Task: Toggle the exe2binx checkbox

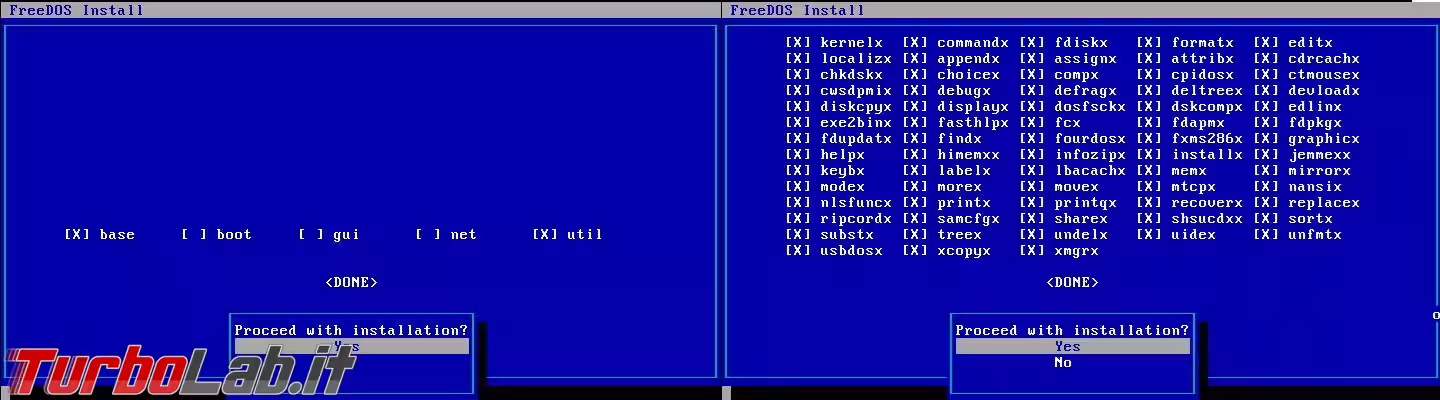Action: [x=798, y=123]
